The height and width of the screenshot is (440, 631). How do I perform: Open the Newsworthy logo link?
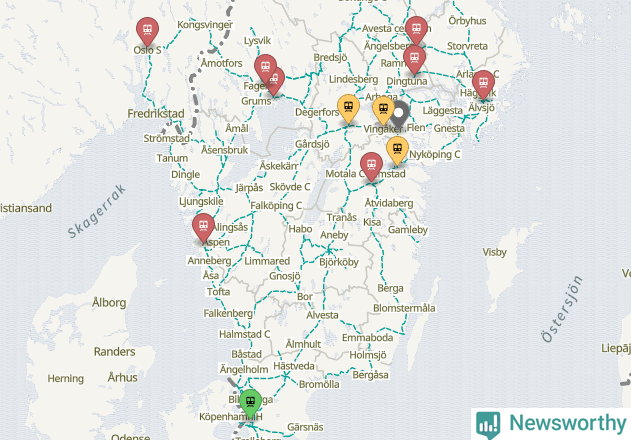[551, 424]
